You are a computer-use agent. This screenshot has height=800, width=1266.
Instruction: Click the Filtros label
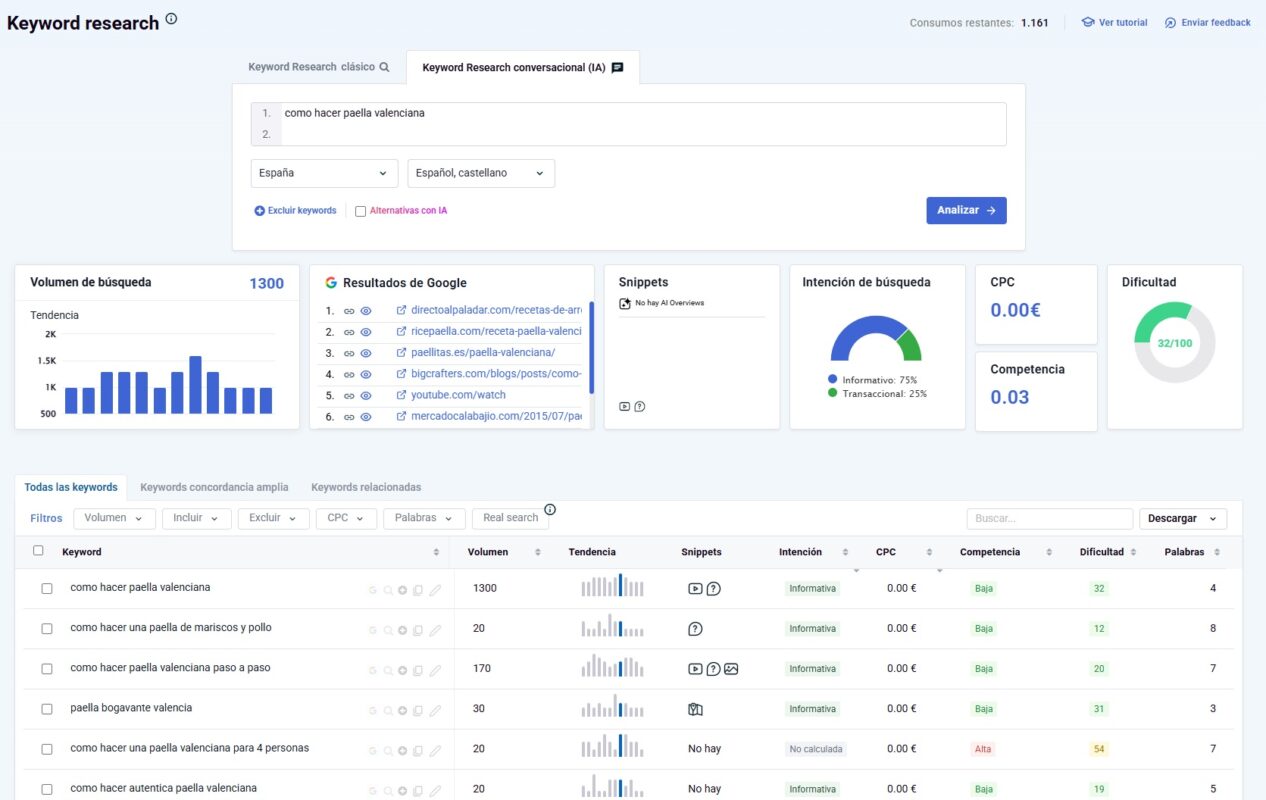[x=46, y=518]
